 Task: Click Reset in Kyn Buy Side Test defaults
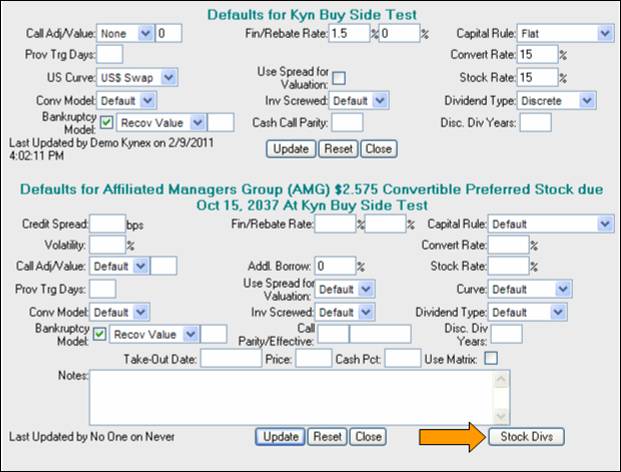tap(338, 149)
